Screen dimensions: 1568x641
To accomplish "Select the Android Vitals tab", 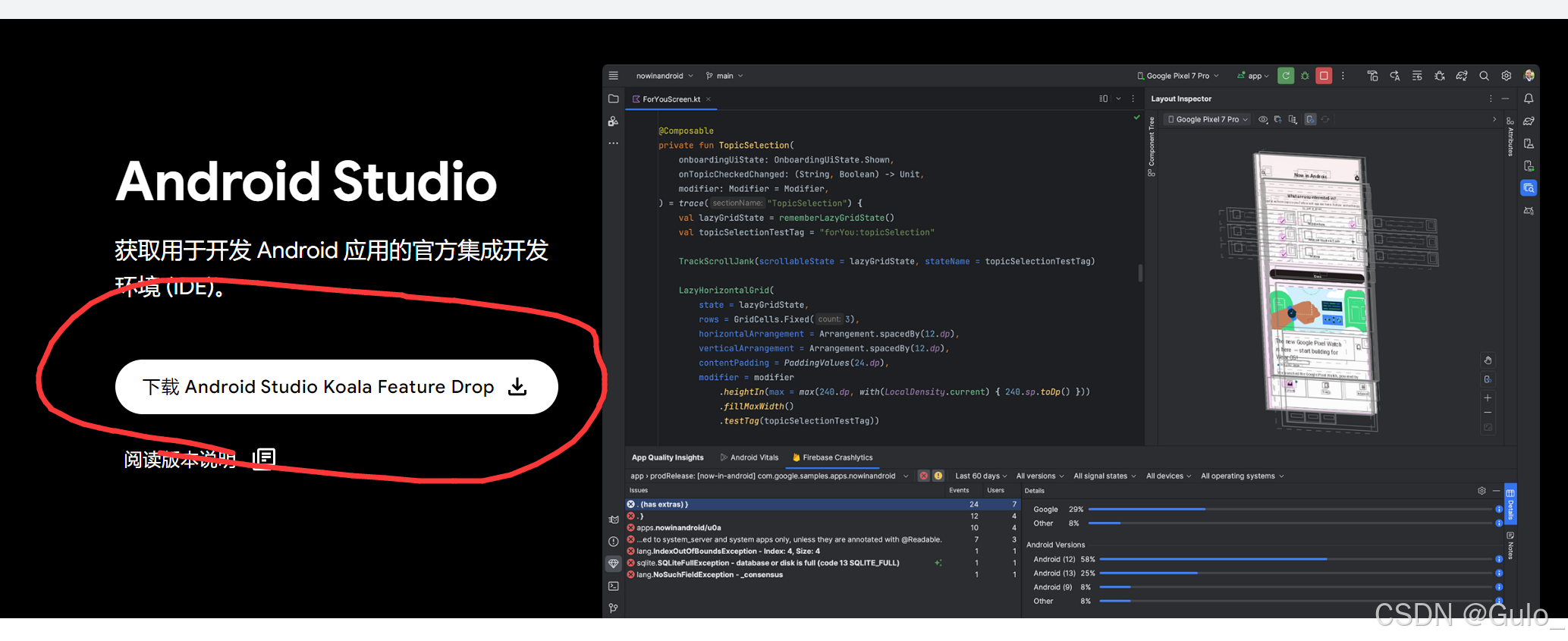I will point(749,457).
